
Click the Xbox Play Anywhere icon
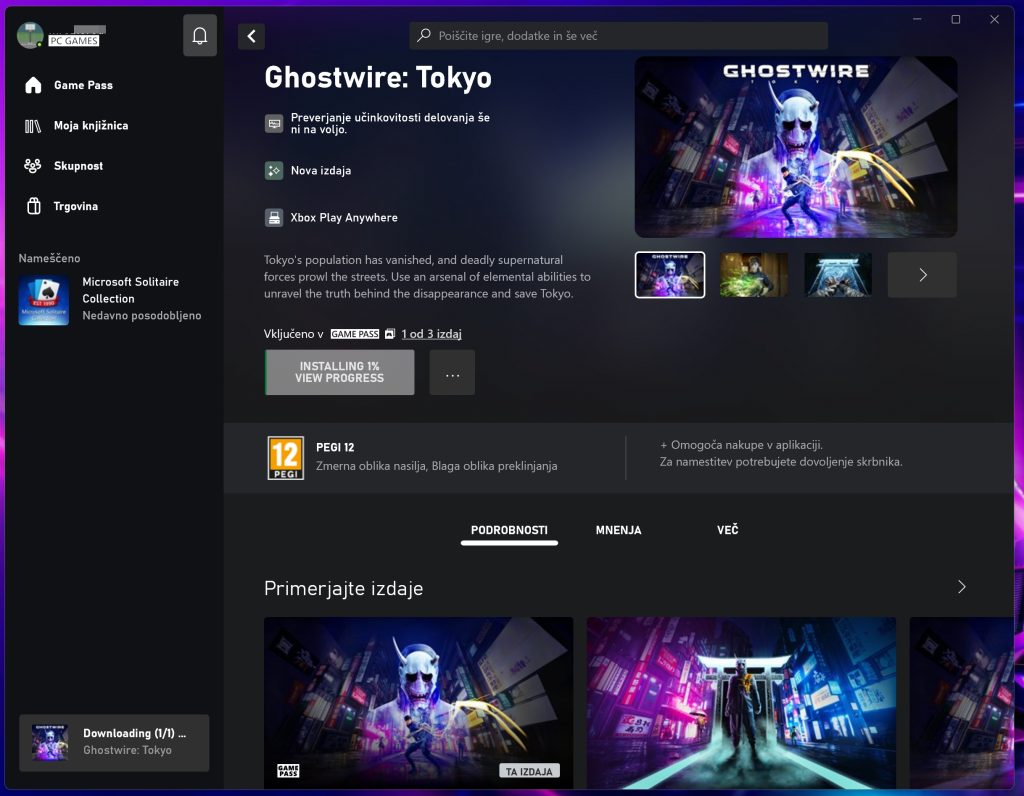click(274, 217)
